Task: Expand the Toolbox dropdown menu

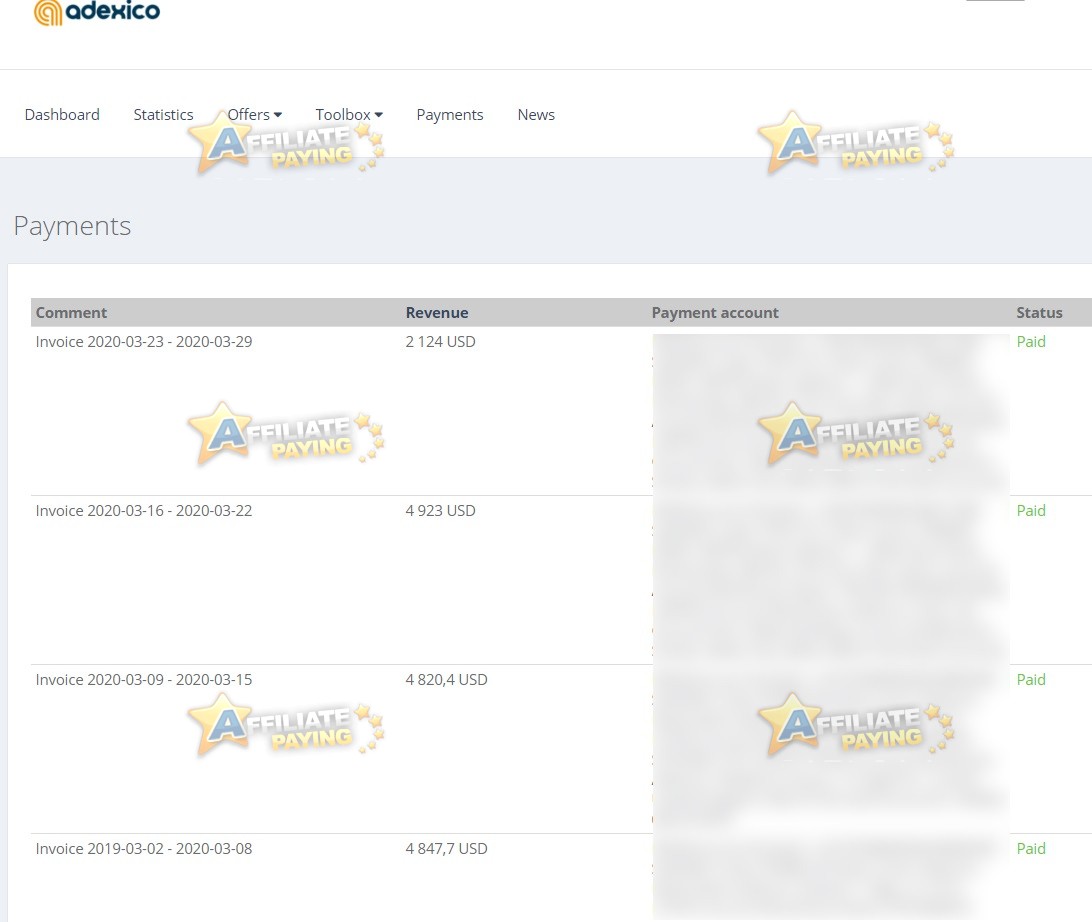Action: [x=349, y=115]
